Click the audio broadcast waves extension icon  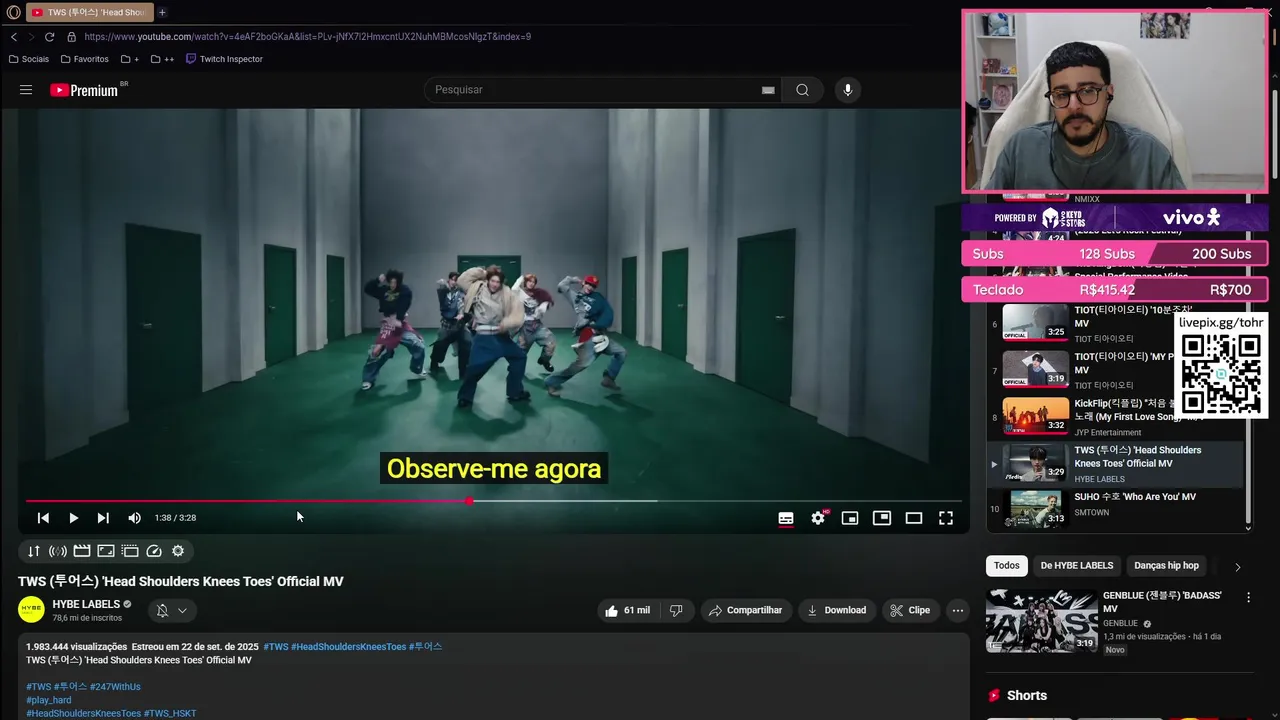tap(58, 551)
